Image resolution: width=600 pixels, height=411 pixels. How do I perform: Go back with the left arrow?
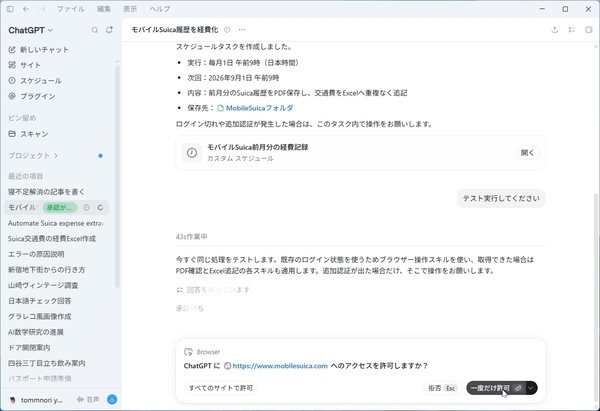[x=26, y=9]
